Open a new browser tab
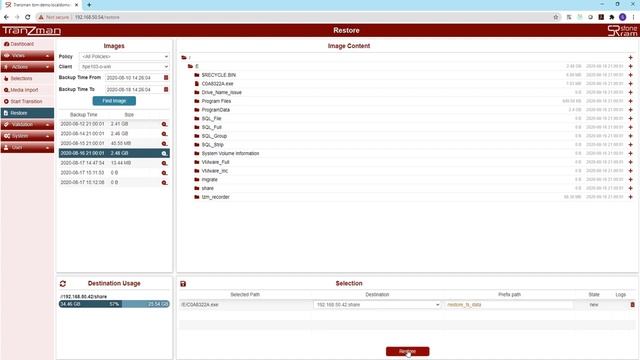 pyautogui.click(x=89, y=5)
